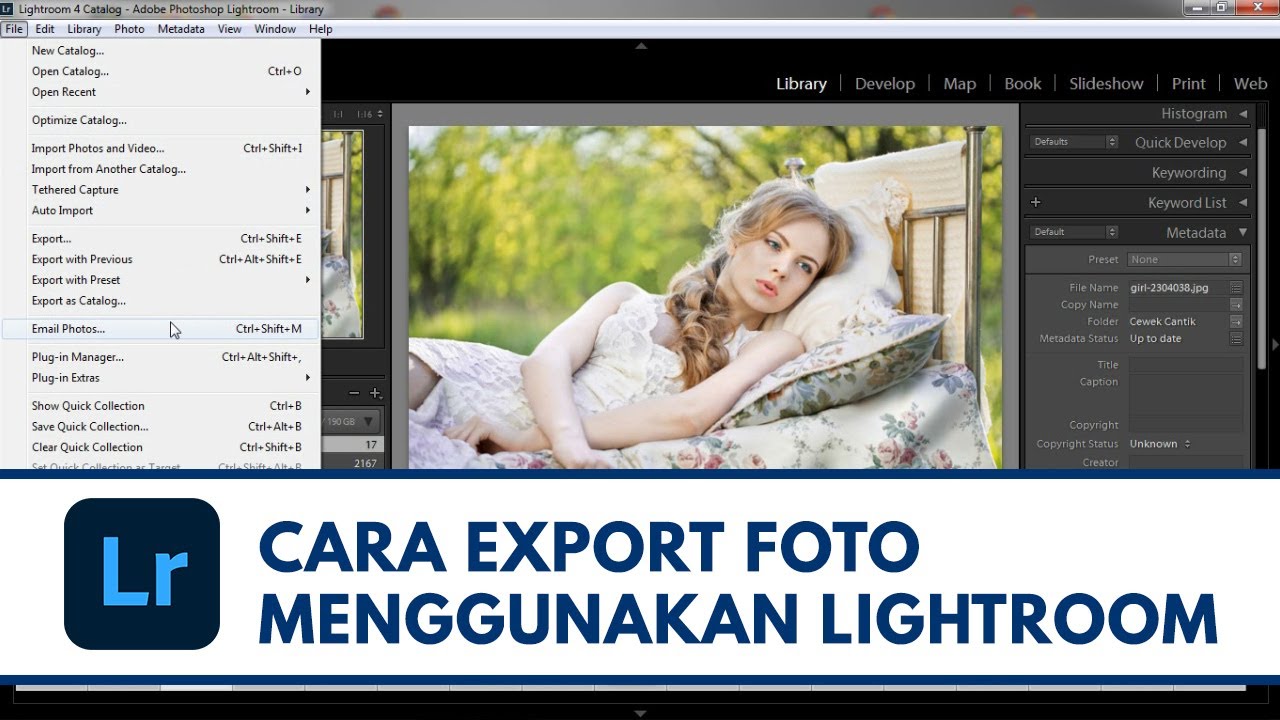The height and width of the screenshot is (720, 1280).
Task: Switch to the Library module
Action: pyautogui.click(x=801, y=84)
